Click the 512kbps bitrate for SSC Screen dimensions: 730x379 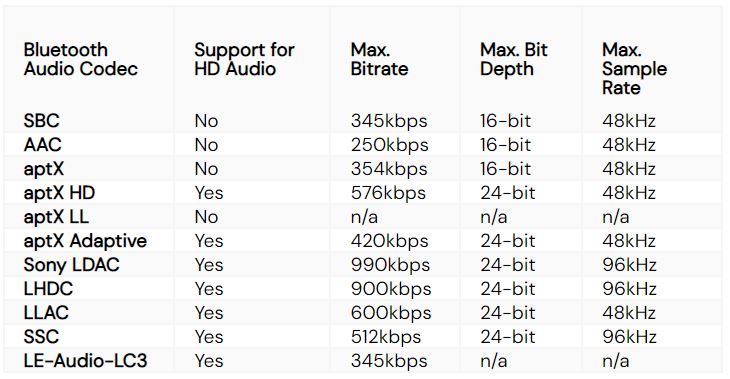coord(386,338)
